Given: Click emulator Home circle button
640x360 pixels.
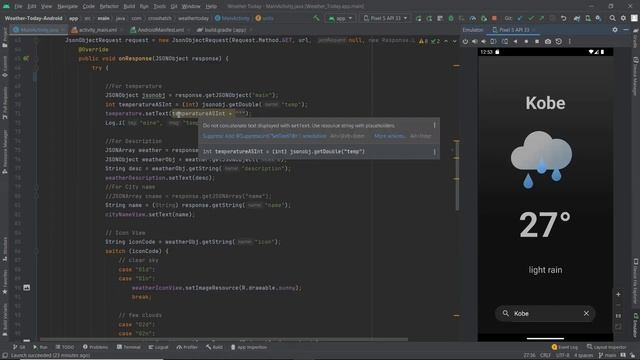Looking at the screenshot, I should pos(526,42).
